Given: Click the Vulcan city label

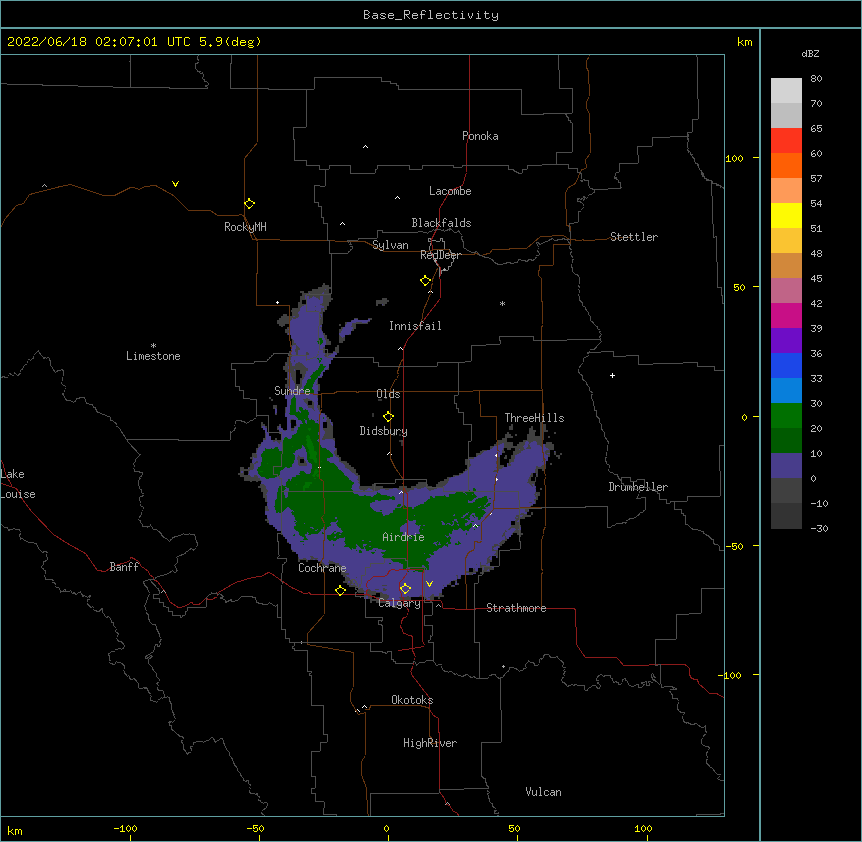Looking at the screenshot, I should pyautogui.click(x=543, y=792).
